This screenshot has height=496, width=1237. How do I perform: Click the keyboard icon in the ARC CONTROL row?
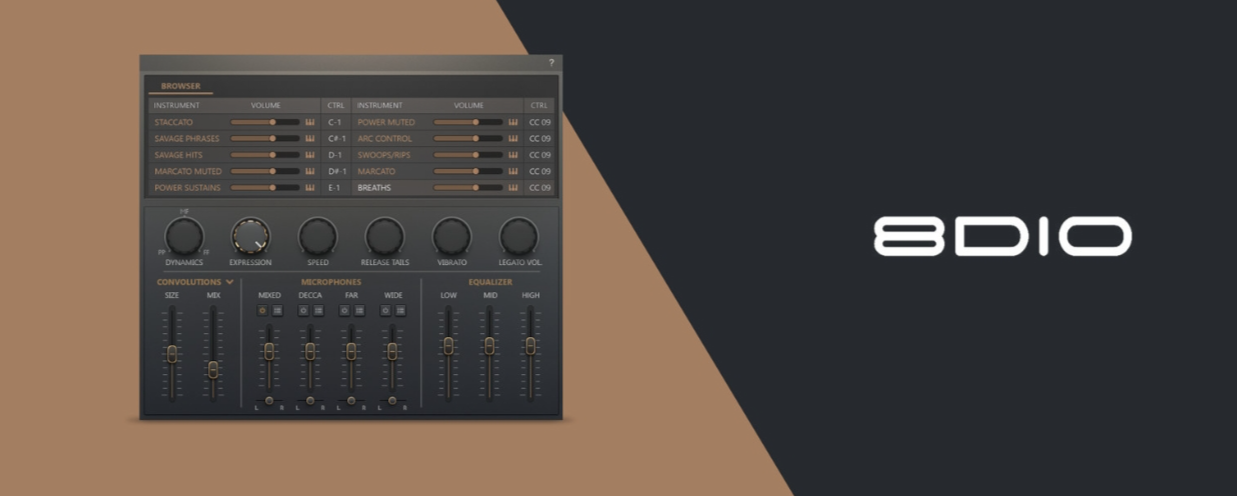pyautogui.click(x=513, y=139)
